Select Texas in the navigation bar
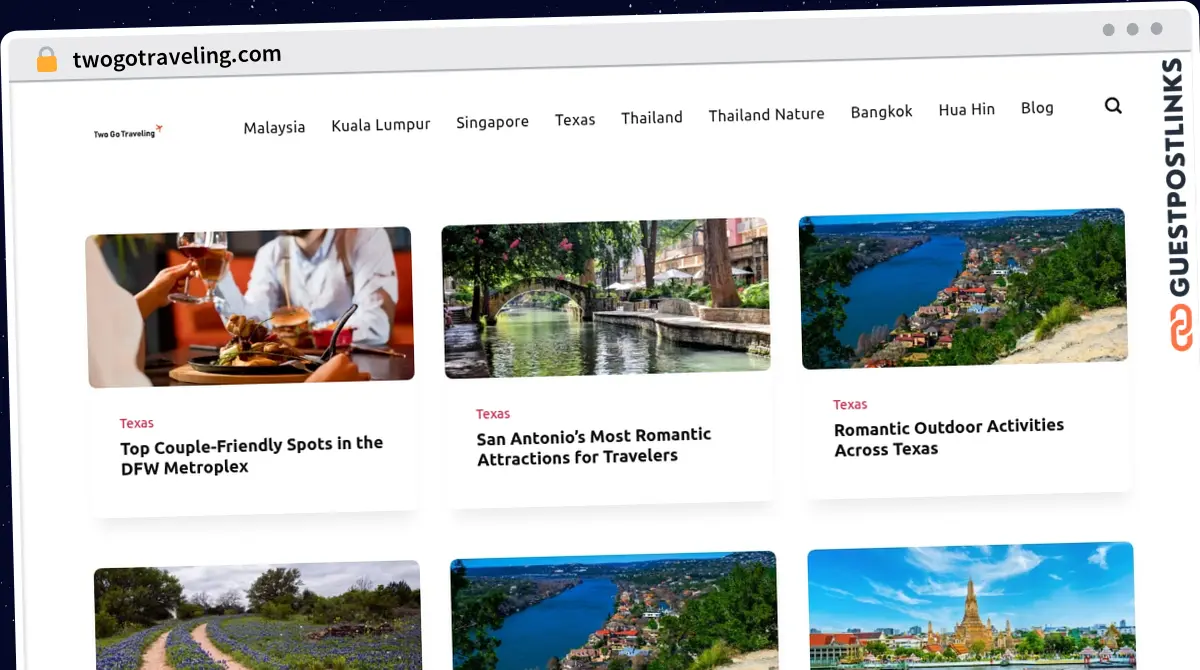 tap(575, 120)
